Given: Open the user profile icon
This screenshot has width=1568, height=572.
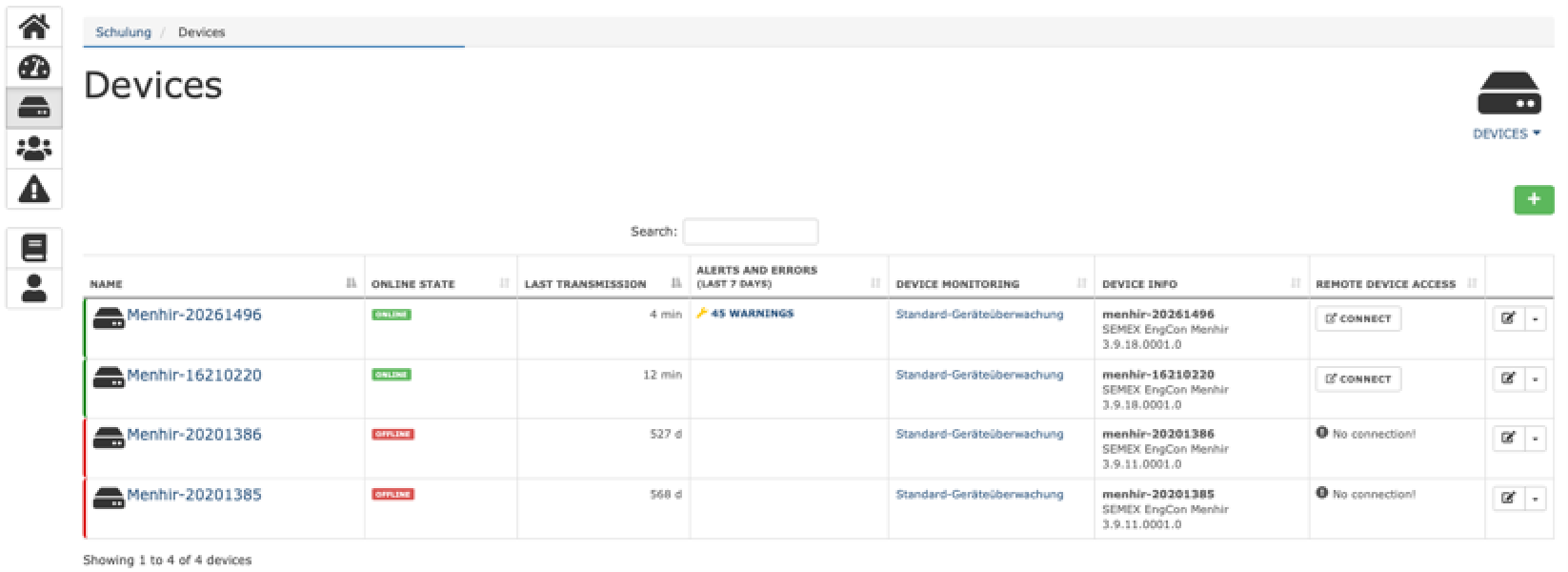Looking at the screenshot, I should 34,288.
